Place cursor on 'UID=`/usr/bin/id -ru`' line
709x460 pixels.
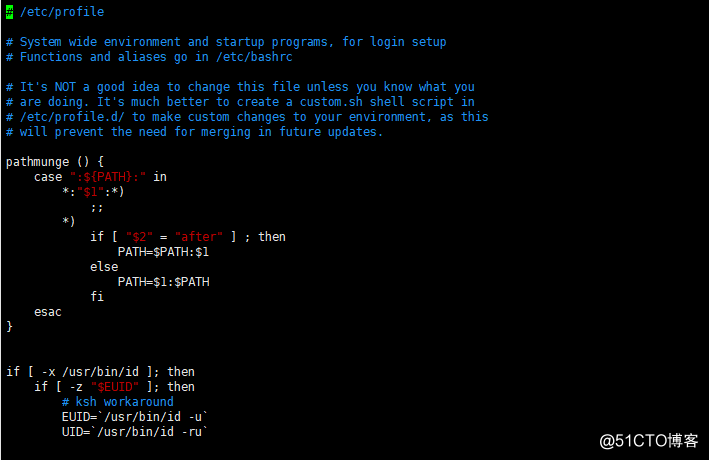point(135,432)
